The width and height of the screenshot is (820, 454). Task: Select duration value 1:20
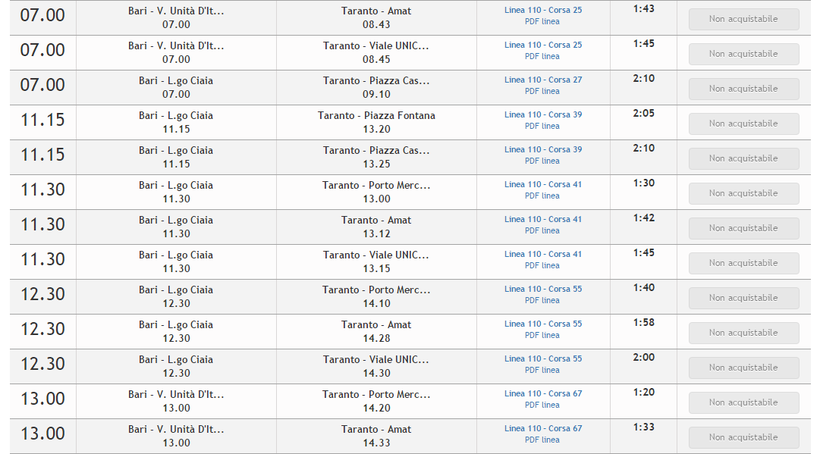(x=644, y=392)
